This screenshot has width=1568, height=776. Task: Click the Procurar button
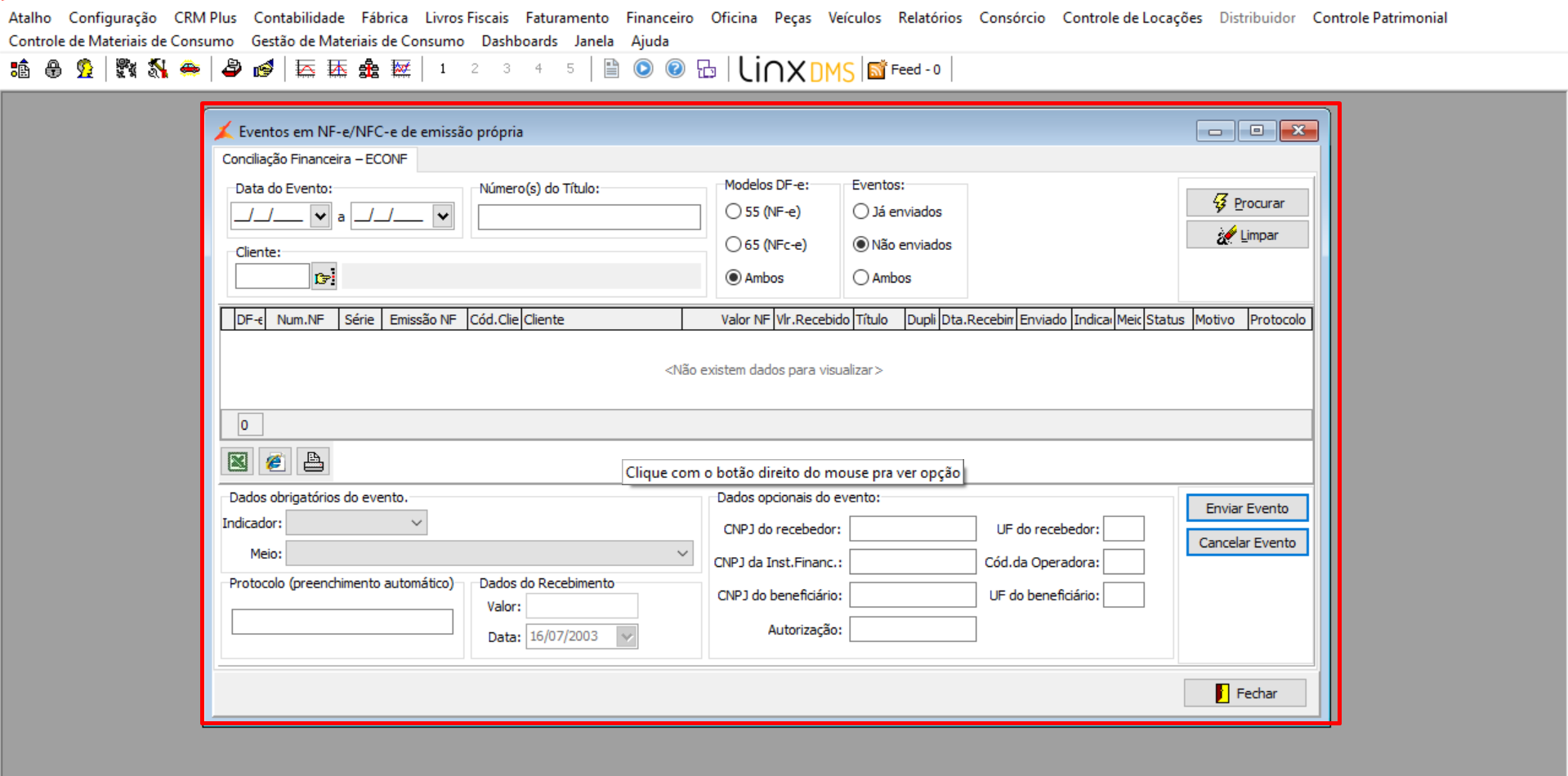1247,203
